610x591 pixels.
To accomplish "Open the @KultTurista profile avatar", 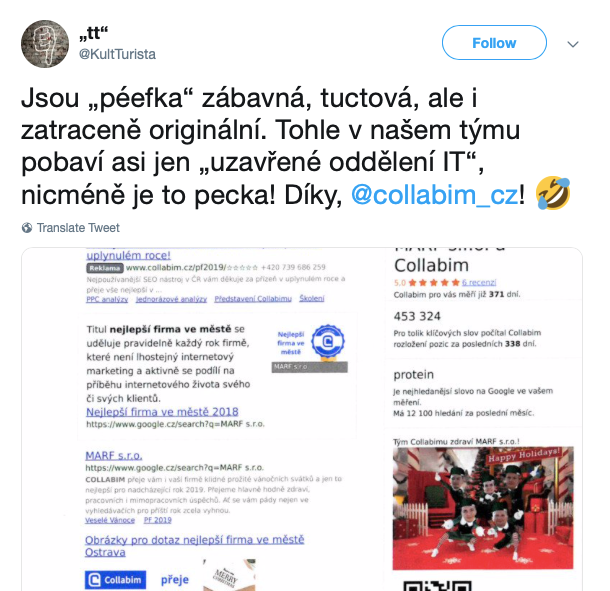I will [45, 44].
